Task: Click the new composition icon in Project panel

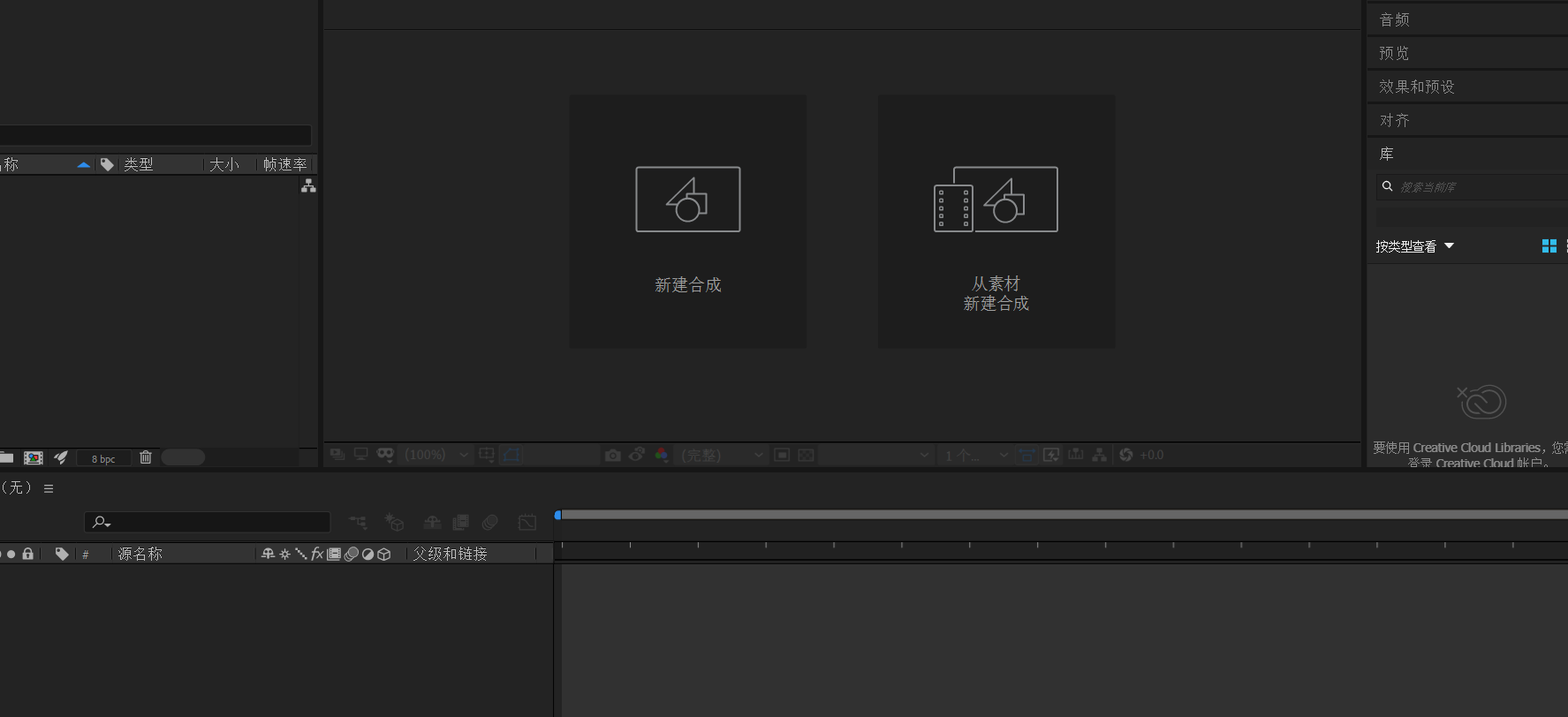Action: pyautogui.click(x=34, y=457)
